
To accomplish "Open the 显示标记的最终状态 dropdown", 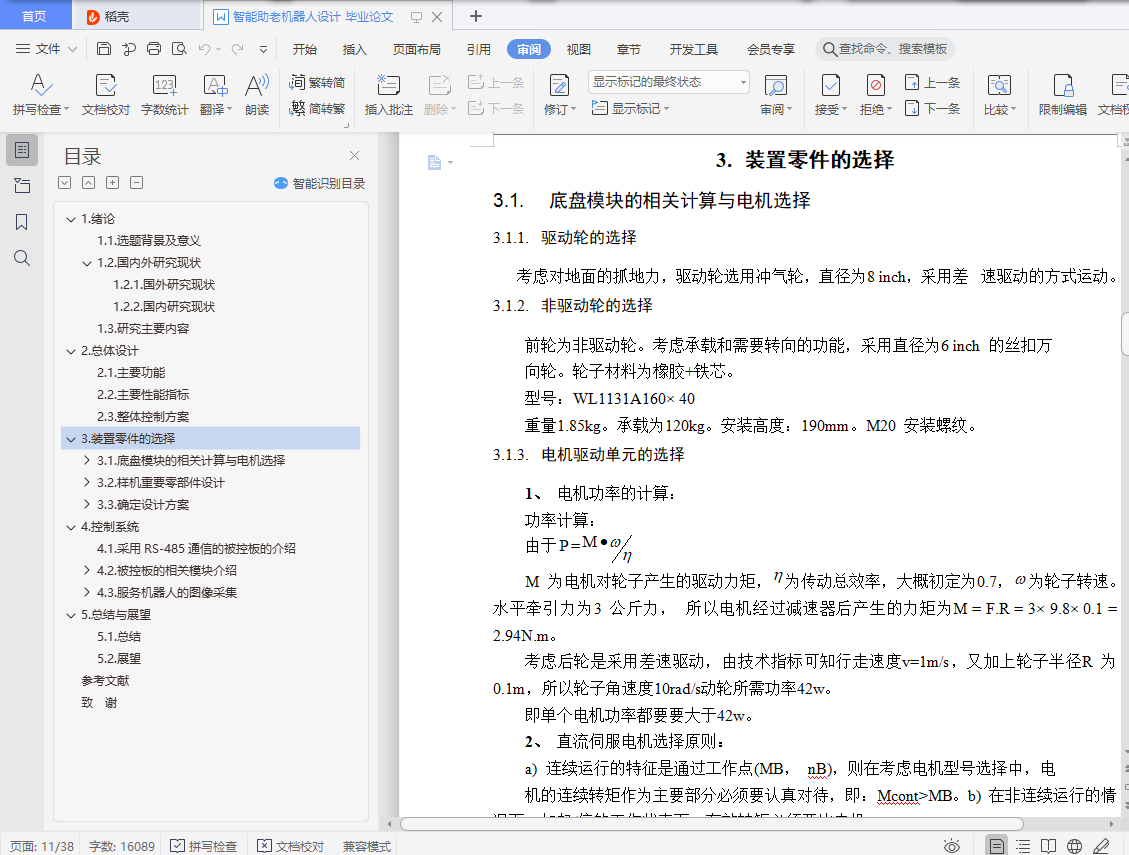I will pyautogui.click(x=669, y=82).
